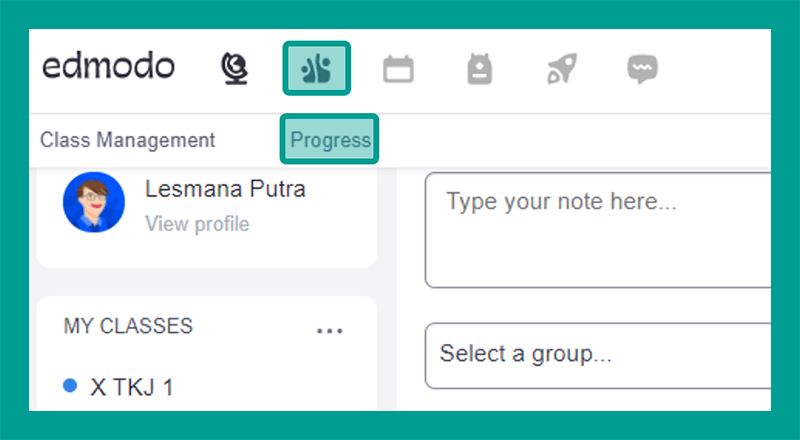Click the Edmodo logo
This screenshot has height=440, width=800.
108,67
